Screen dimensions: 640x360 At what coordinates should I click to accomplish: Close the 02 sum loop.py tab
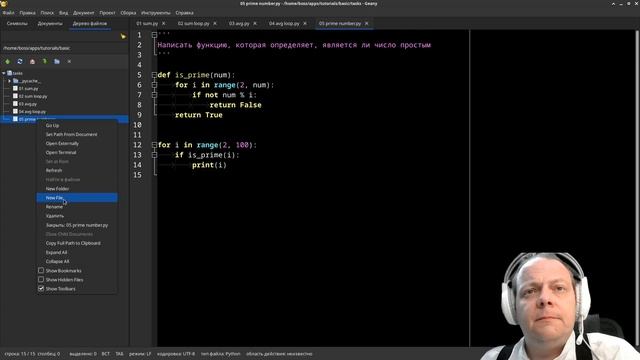pyautogui.click(x=215, y=24)
